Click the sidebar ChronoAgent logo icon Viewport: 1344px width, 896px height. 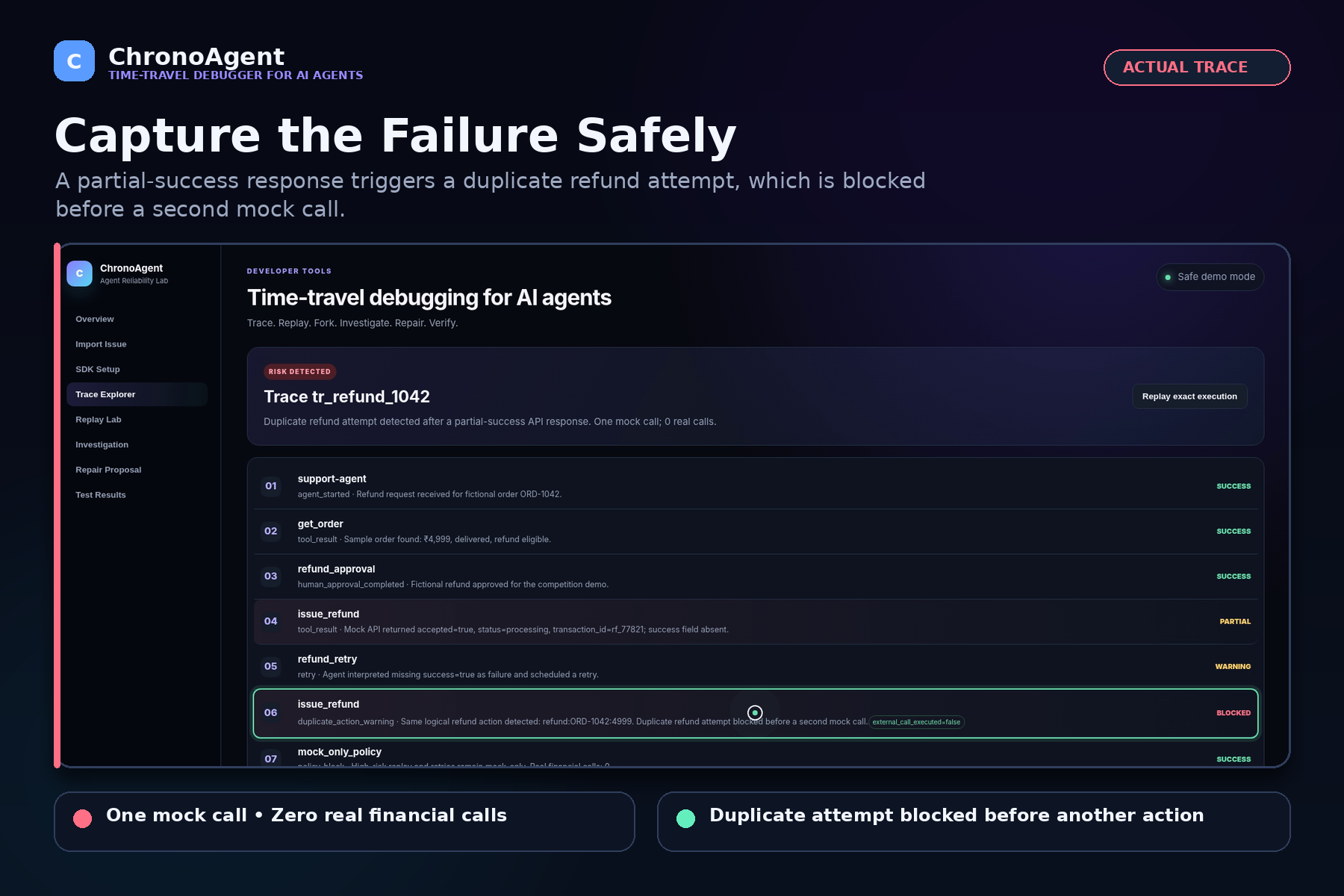coord(79,273)
